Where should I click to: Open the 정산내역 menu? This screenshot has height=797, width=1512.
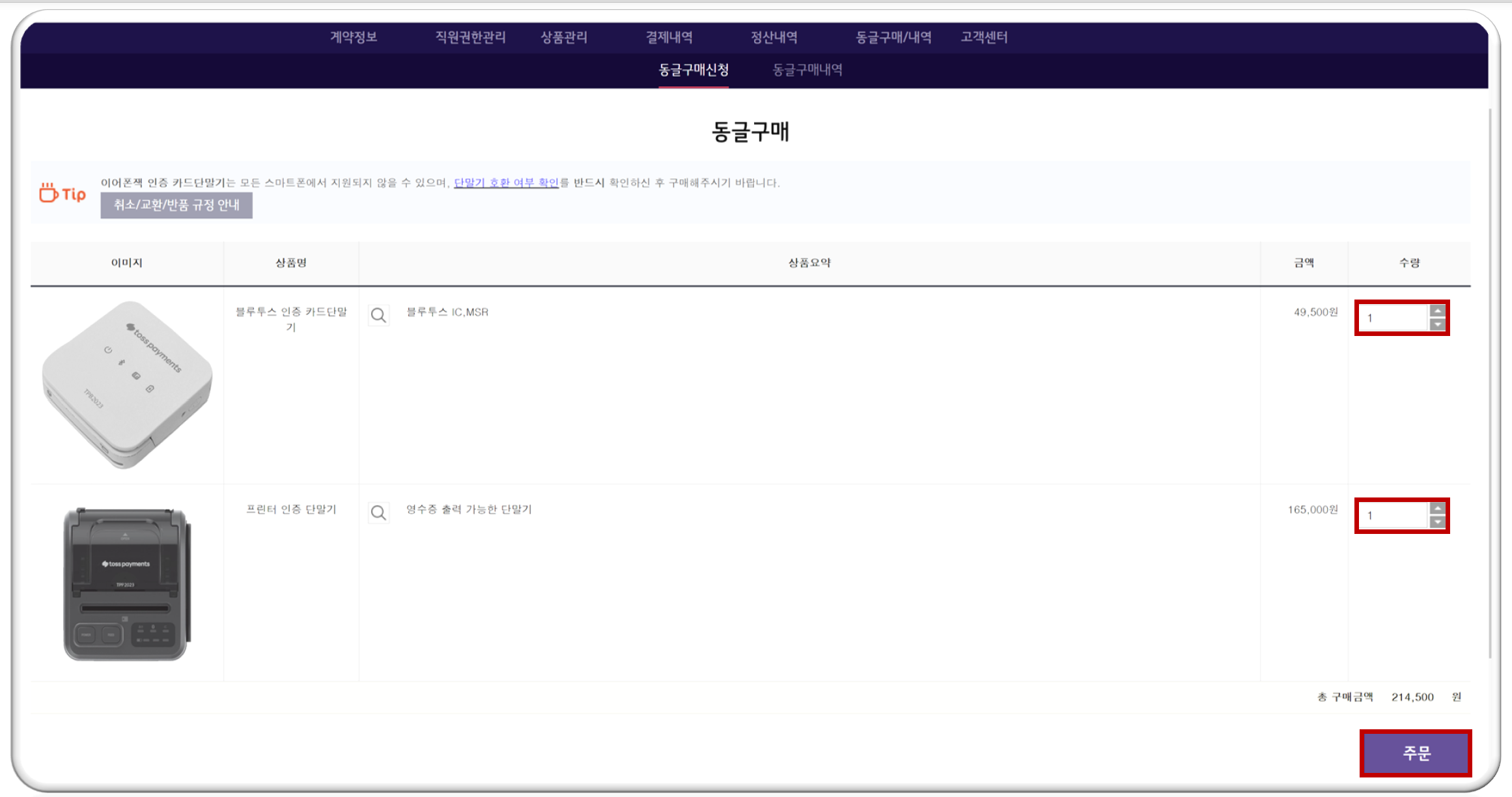click(774, 37)
